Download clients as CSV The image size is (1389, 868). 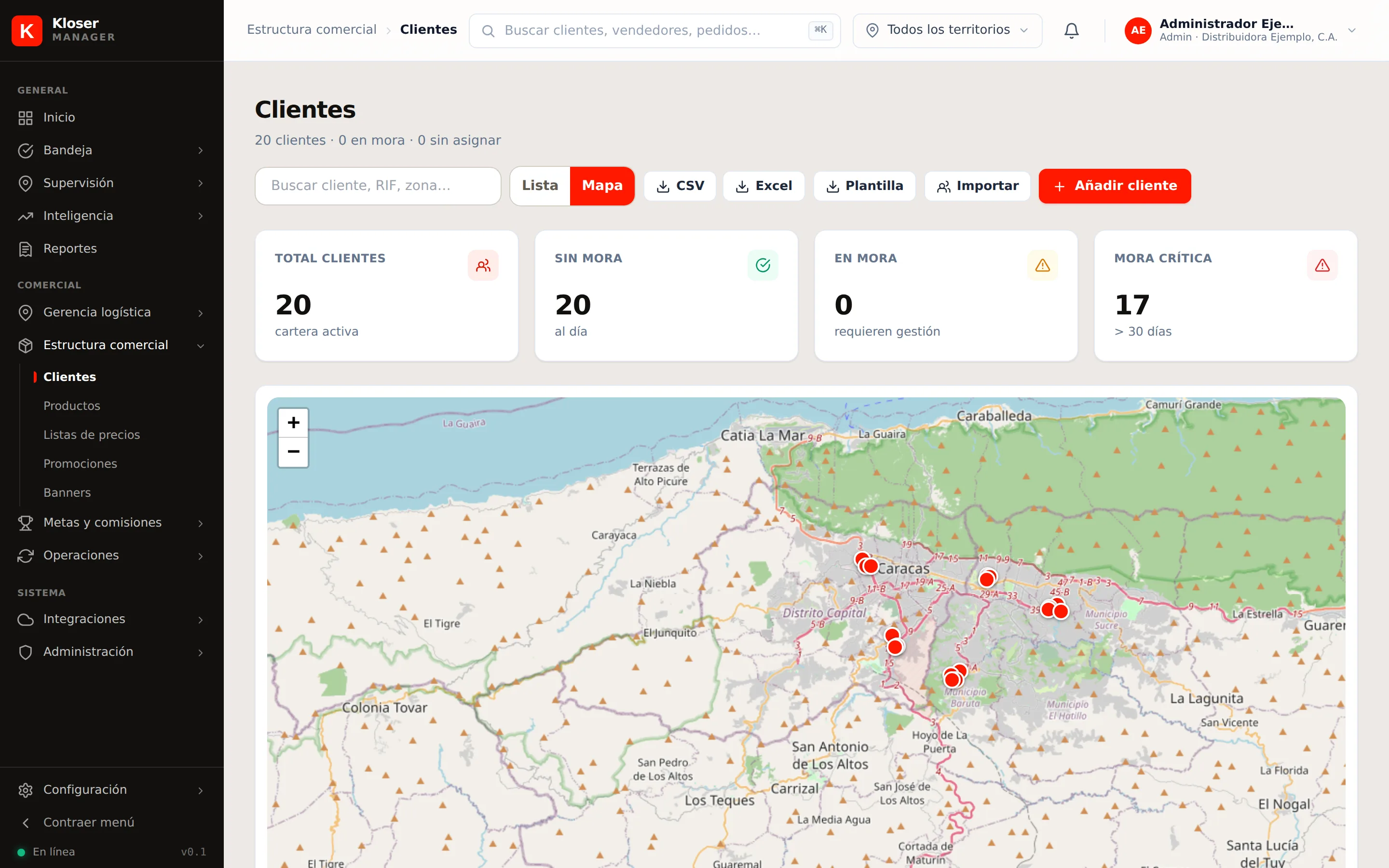[x=680, y=186]
